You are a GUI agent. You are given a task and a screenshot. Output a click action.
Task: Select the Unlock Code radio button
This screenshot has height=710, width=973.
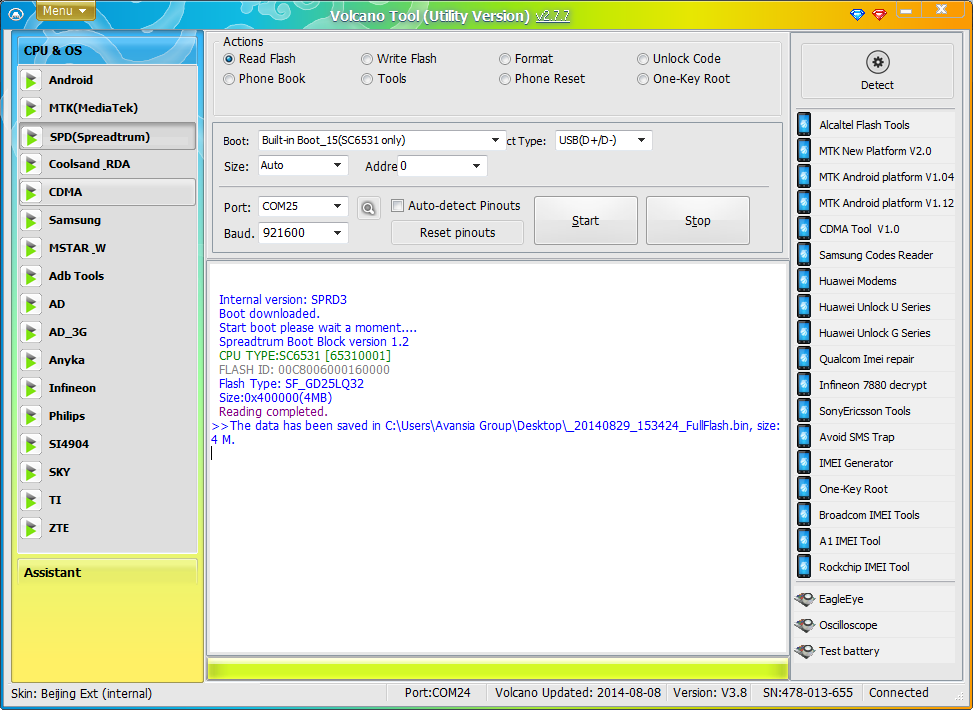pyautogui.click(x=643, y=59)
